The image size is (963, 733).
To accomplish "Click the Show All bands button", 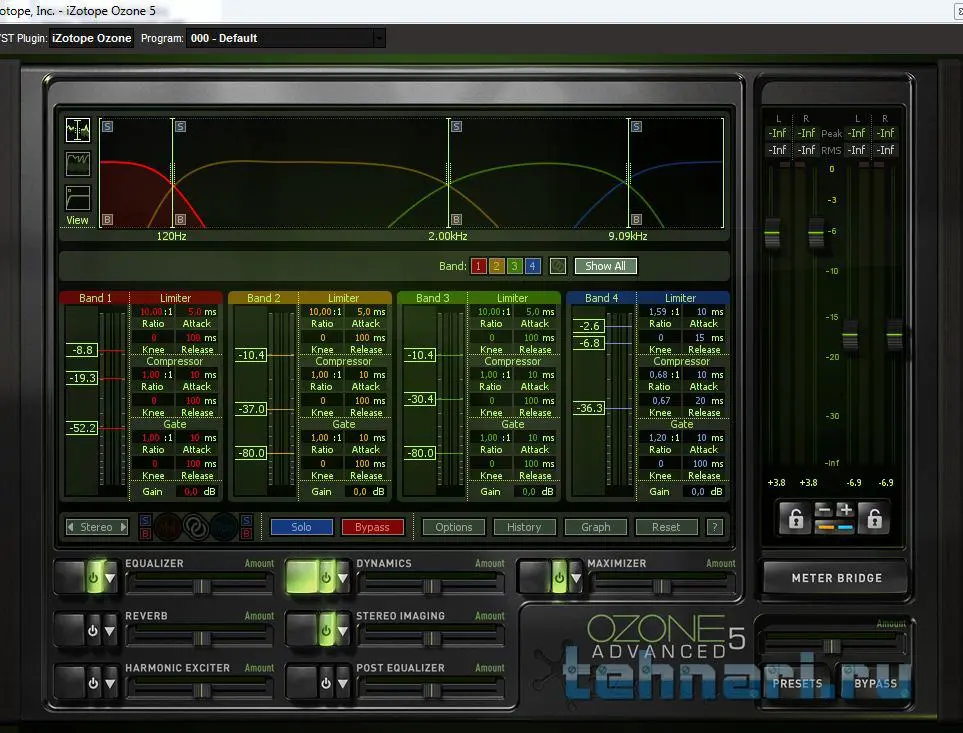I will (606, 266).
